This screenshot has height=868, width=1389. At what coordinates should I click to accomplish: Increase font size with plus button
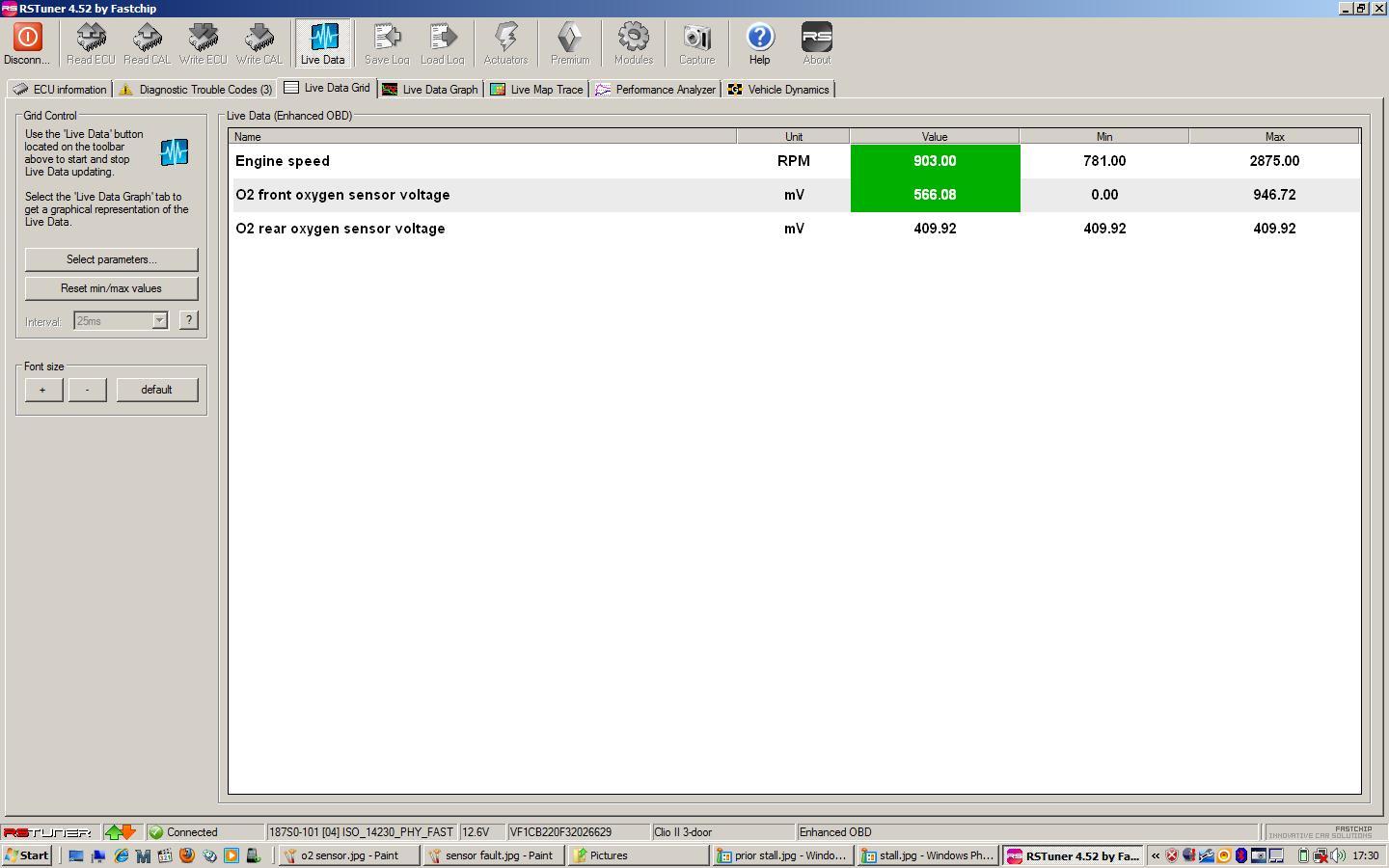pos(42,390)
